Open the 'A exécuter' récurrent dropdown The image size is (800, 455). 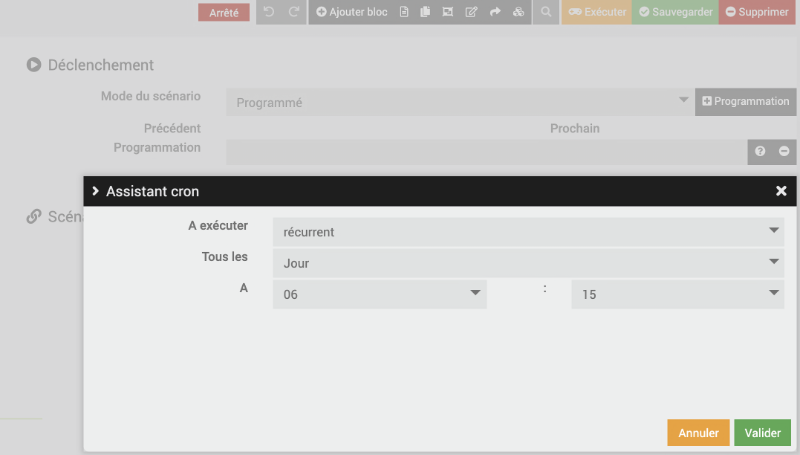(x=528, y=232)
